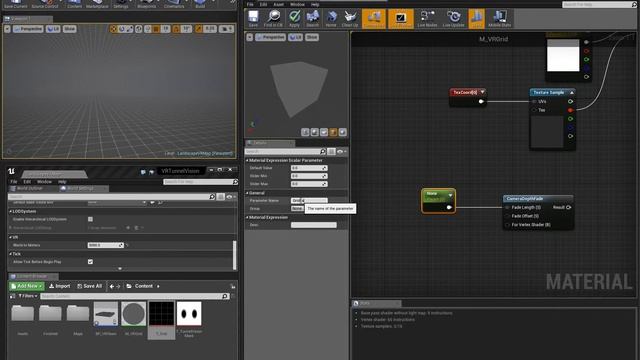The image size is (640, 360).
Task: Collapse the Tick section in World Settings
Action: (x=11, y=254)
